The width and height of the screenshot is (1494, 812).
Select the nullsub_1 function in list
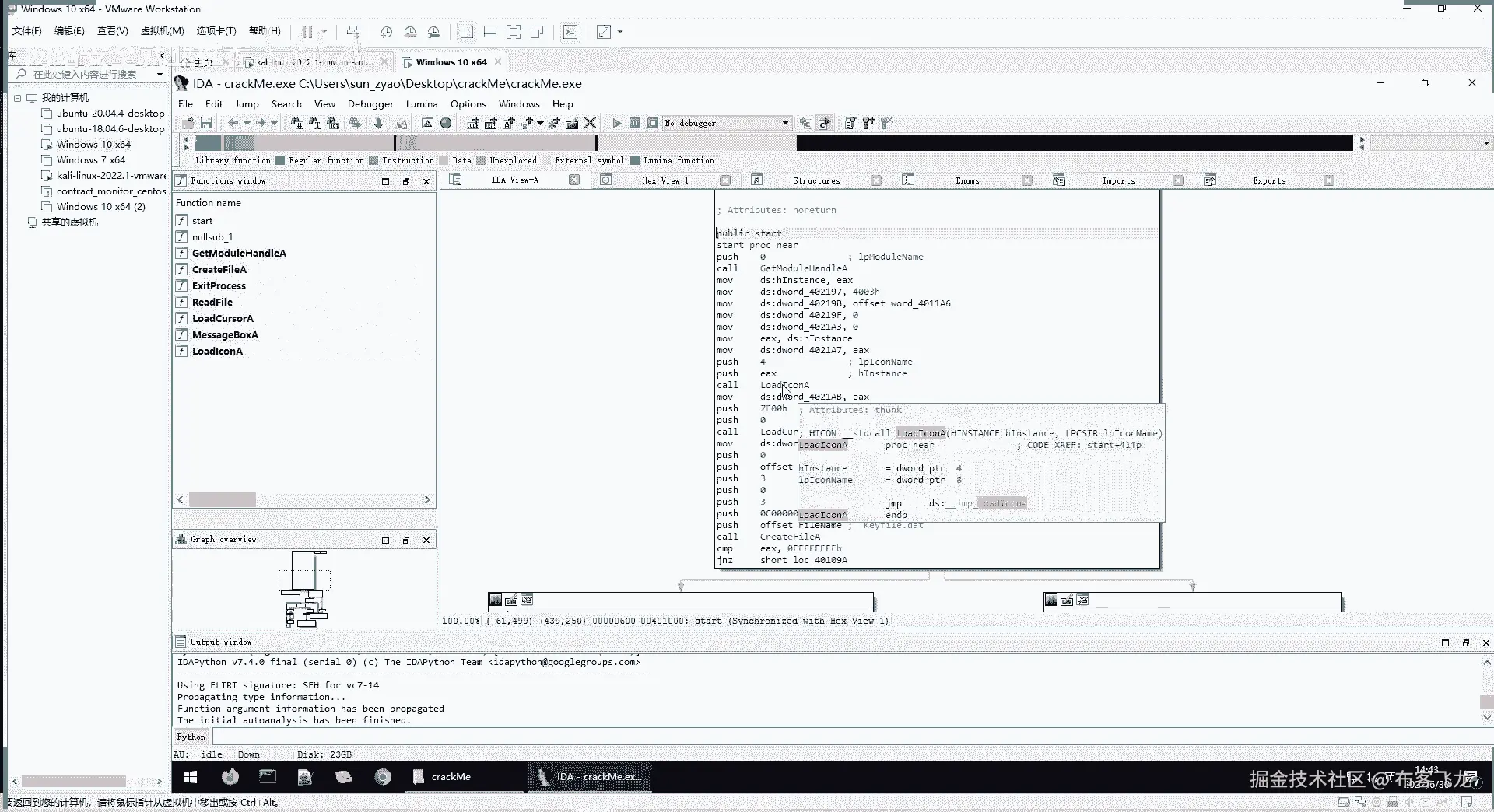(x=212, y=237)
